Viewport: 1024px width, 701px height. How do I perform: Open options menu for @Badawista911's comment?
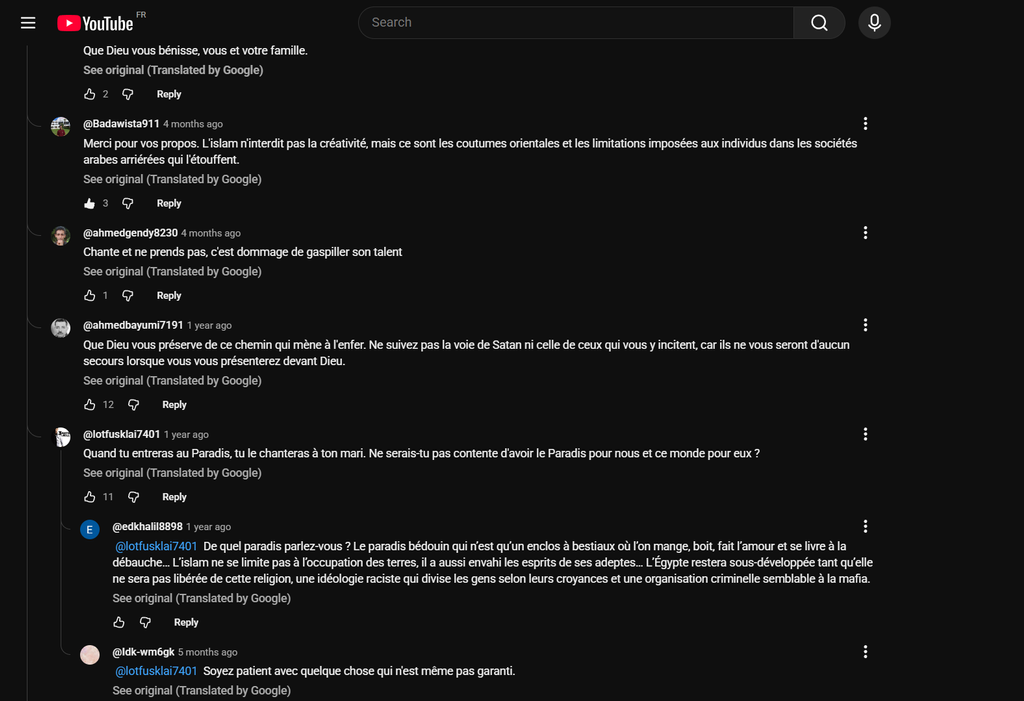[865, 124]
